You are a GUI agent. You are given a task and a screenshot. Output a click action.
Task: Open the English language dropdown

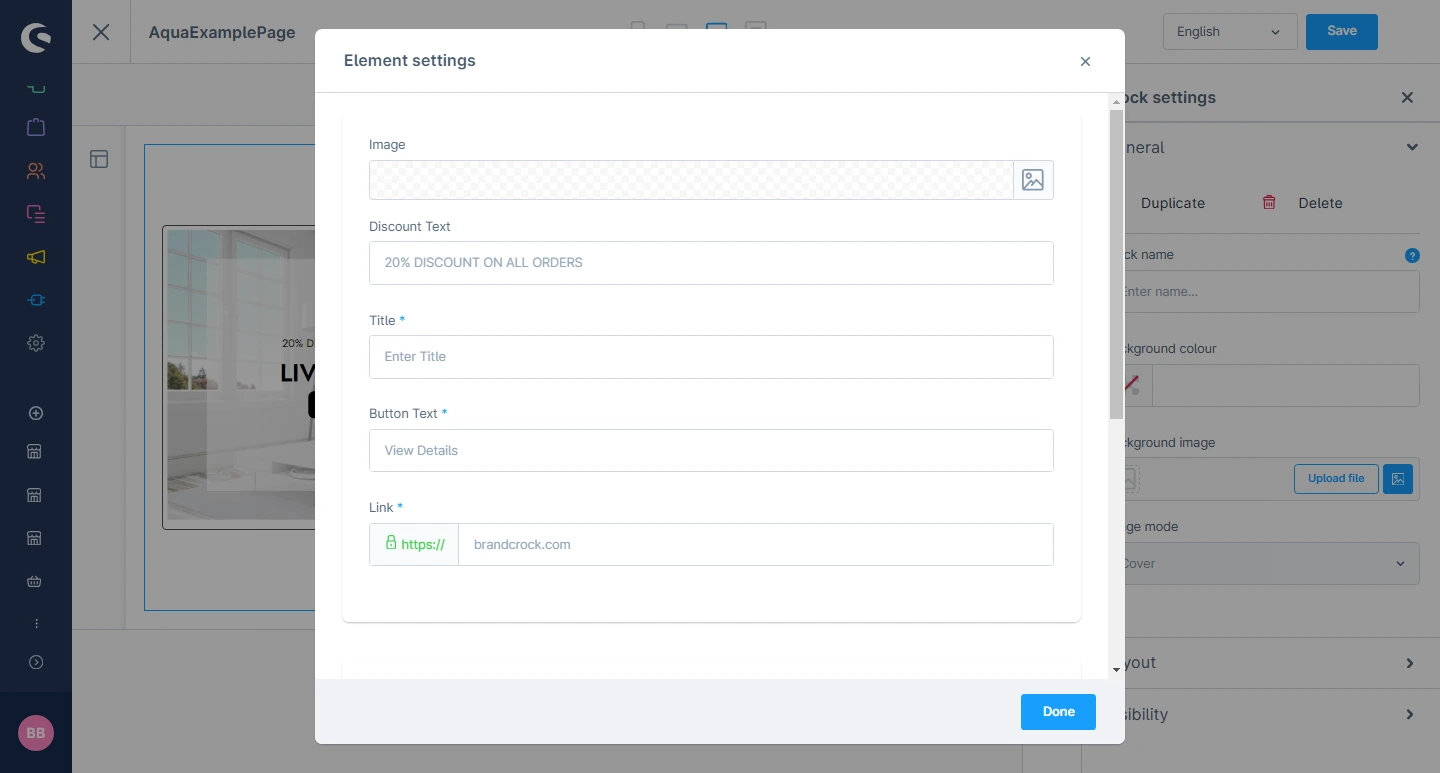(x=1229, y=32)
